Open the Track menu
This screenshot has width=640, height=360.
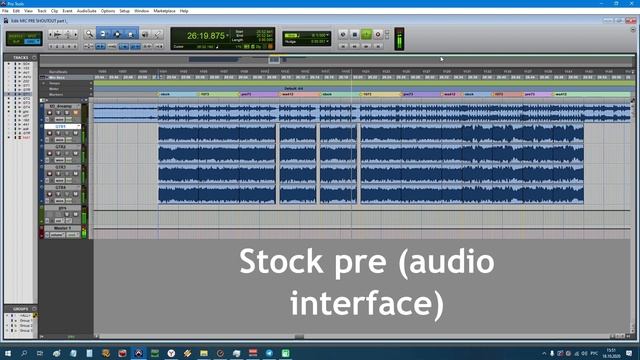pyautogui.click(x=42, y=11)
